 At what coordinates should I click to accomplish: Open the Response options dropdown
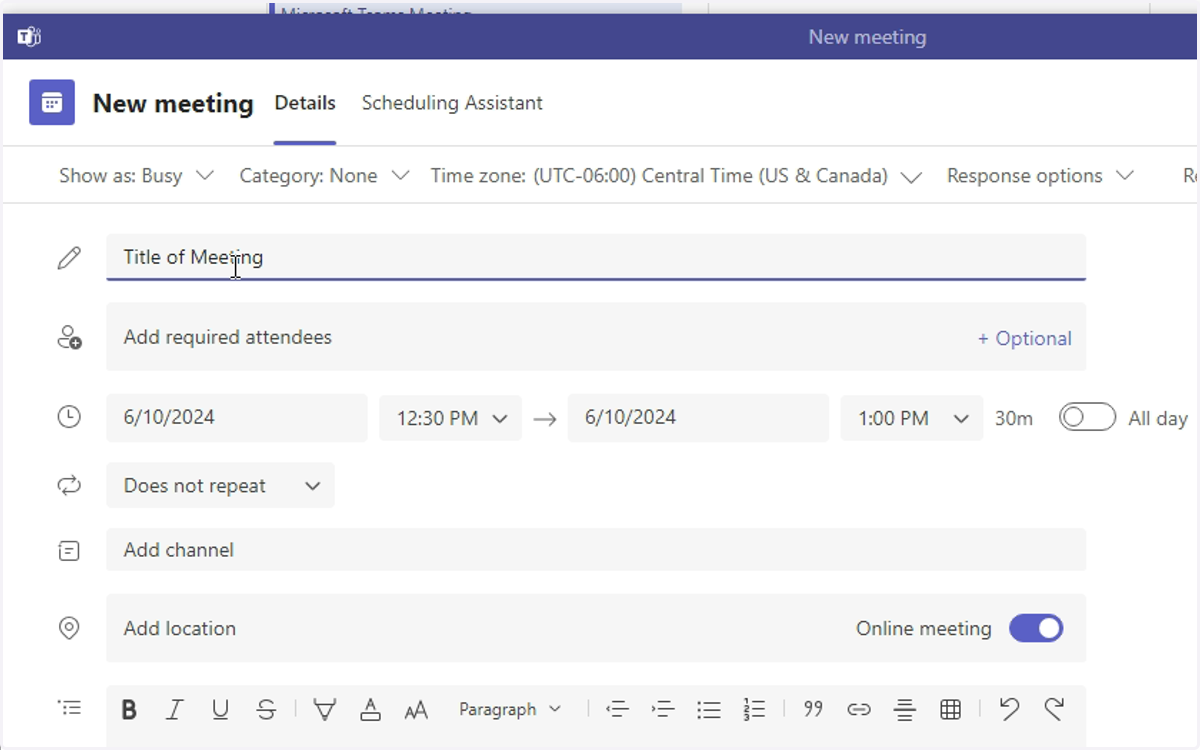coord(1041,176)
